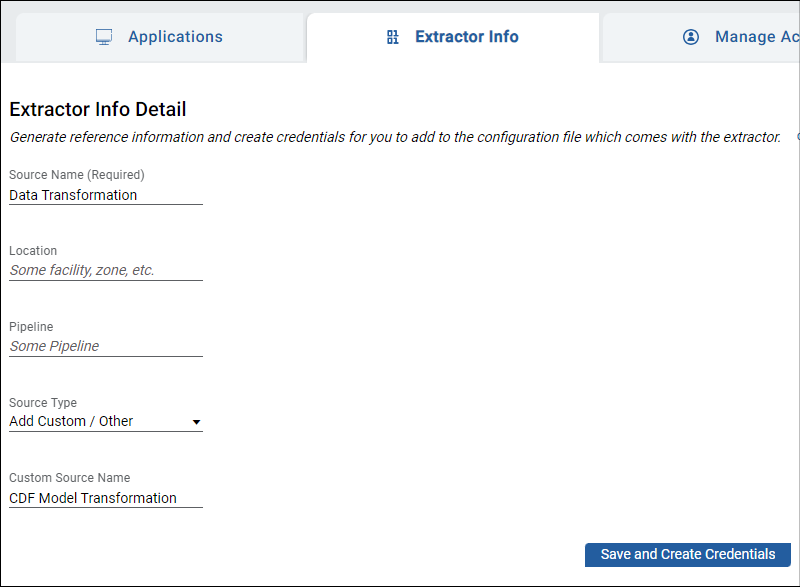Click the Source Type dropdown arrow
This screenshot has width=800, height=587.
coord(196,423)
